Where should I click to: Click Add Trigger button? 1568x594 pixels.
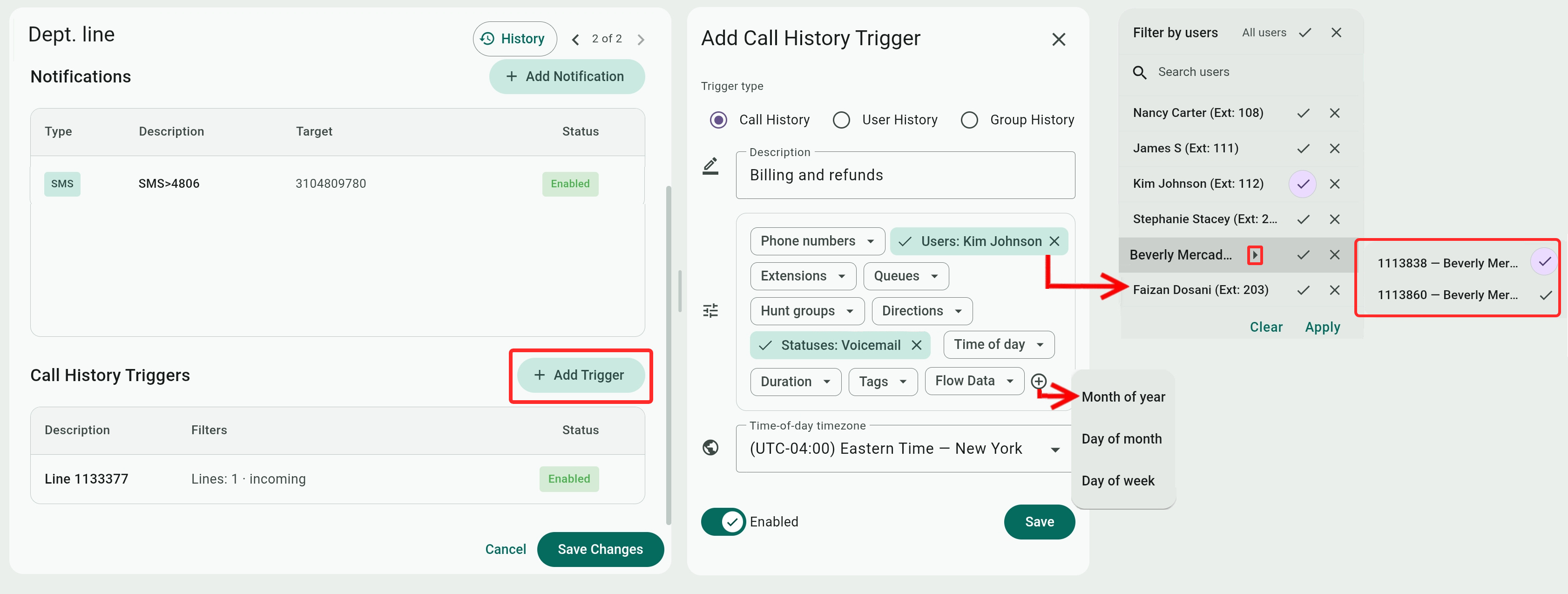pyautogui.click(x=581, y=376)
